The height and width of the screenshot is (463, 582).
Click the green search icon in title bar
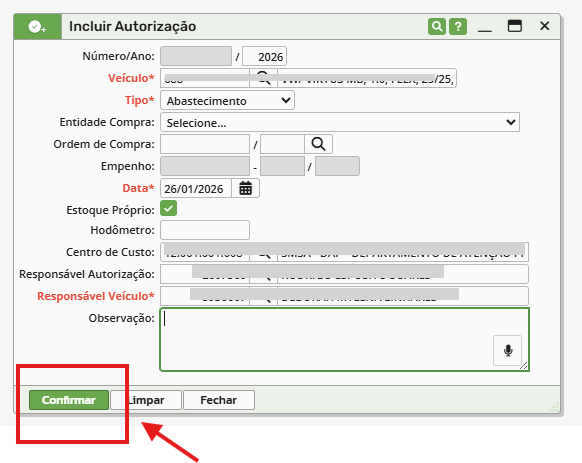(x=437, y=26)
